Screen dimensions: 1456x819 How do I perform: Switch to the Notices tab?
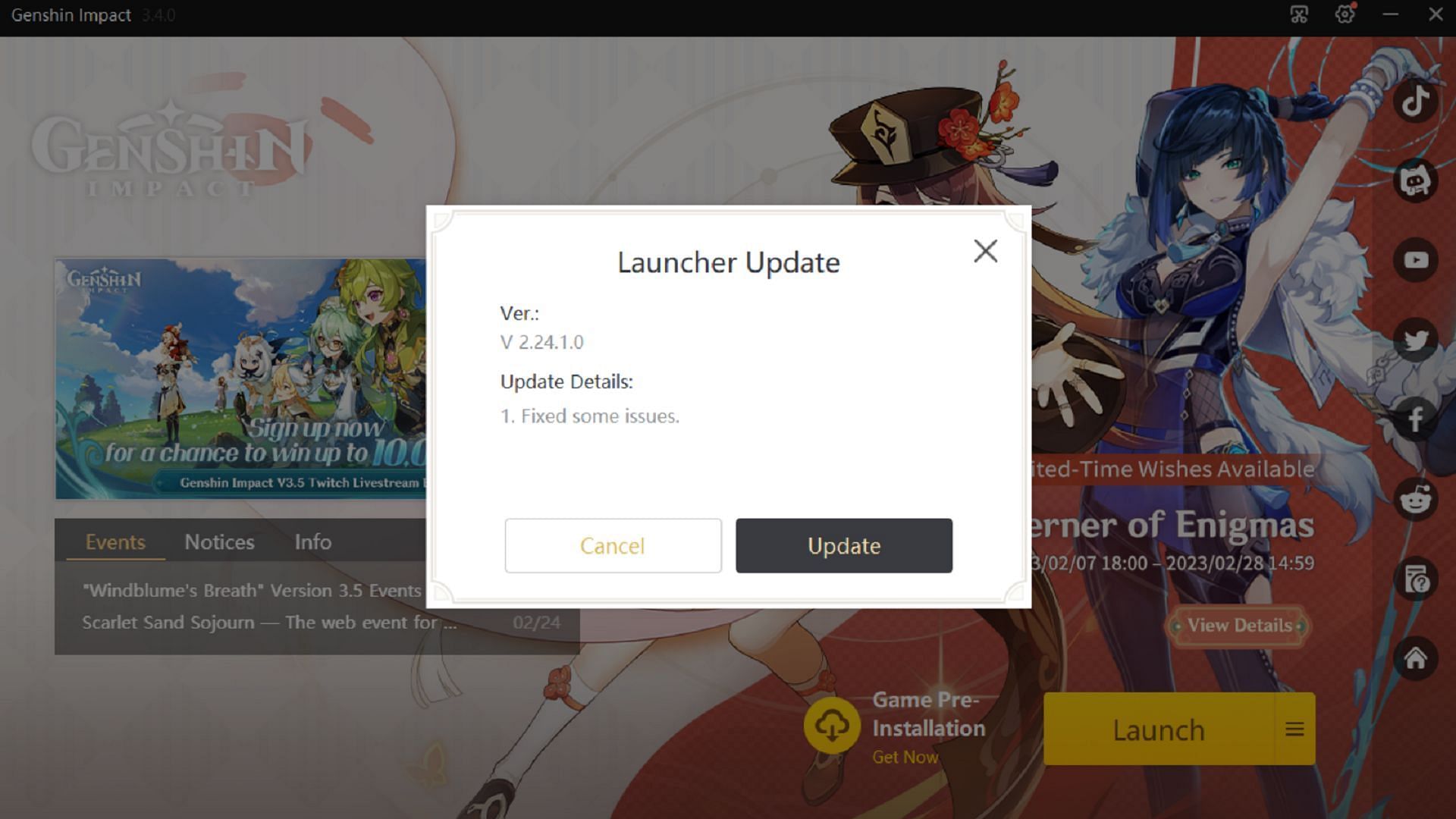pyautogui.click(x=219, y=542)
